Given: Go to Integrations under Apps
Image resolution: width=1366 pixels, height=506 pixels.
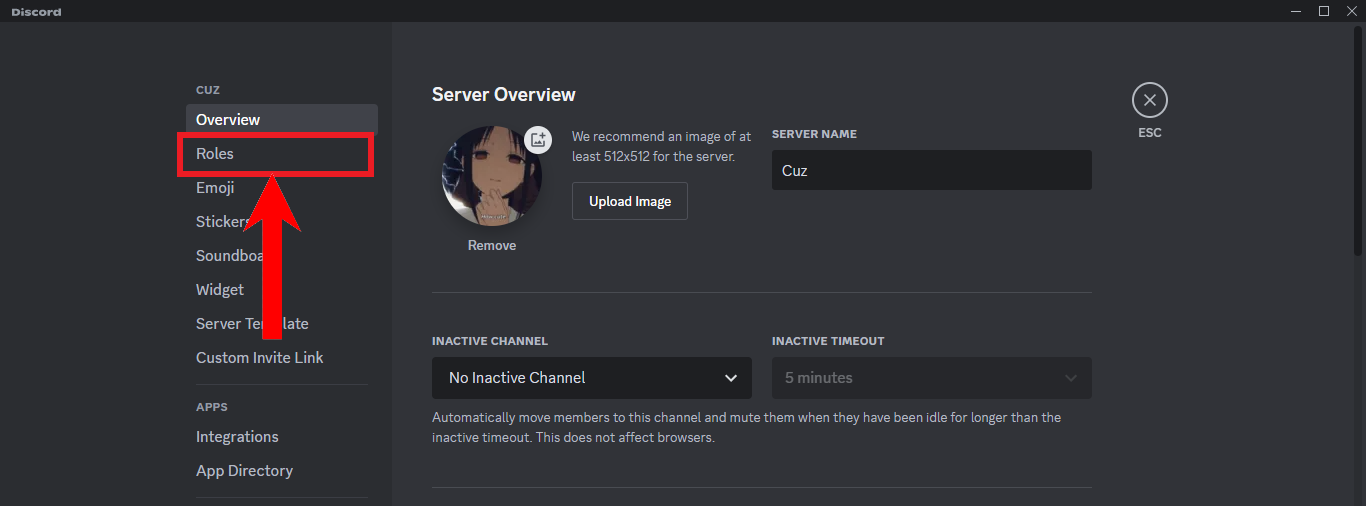Looking at the screenshot, I should (x=282, y=437).
